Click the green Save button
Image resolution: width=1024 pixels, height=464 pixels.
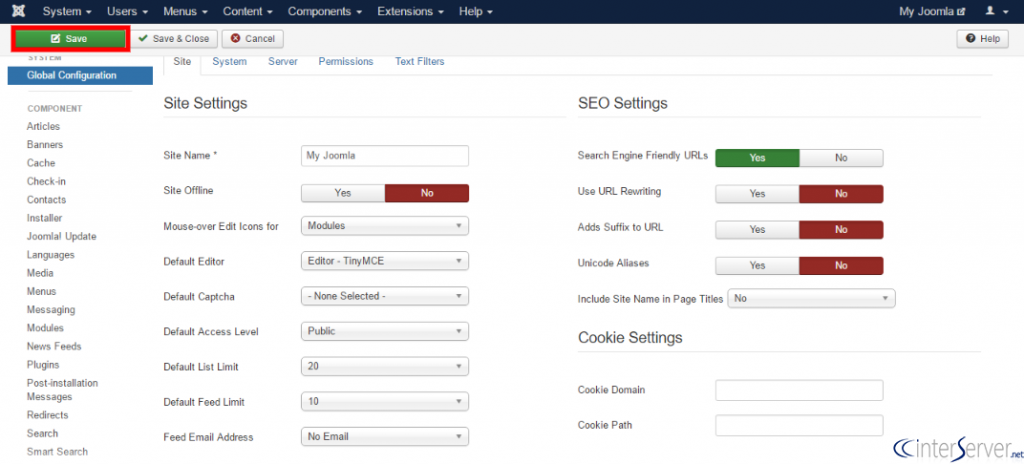[x=70, y=39]
